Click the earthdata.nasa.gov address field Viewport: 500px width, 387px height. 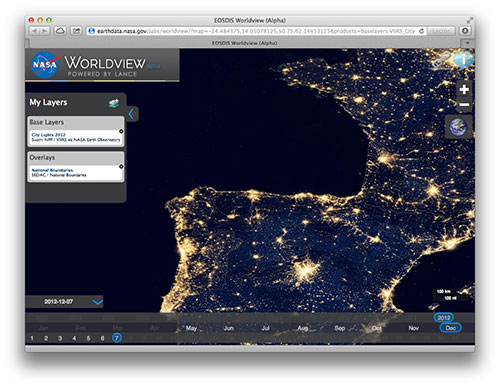click(x=256, y=31)
